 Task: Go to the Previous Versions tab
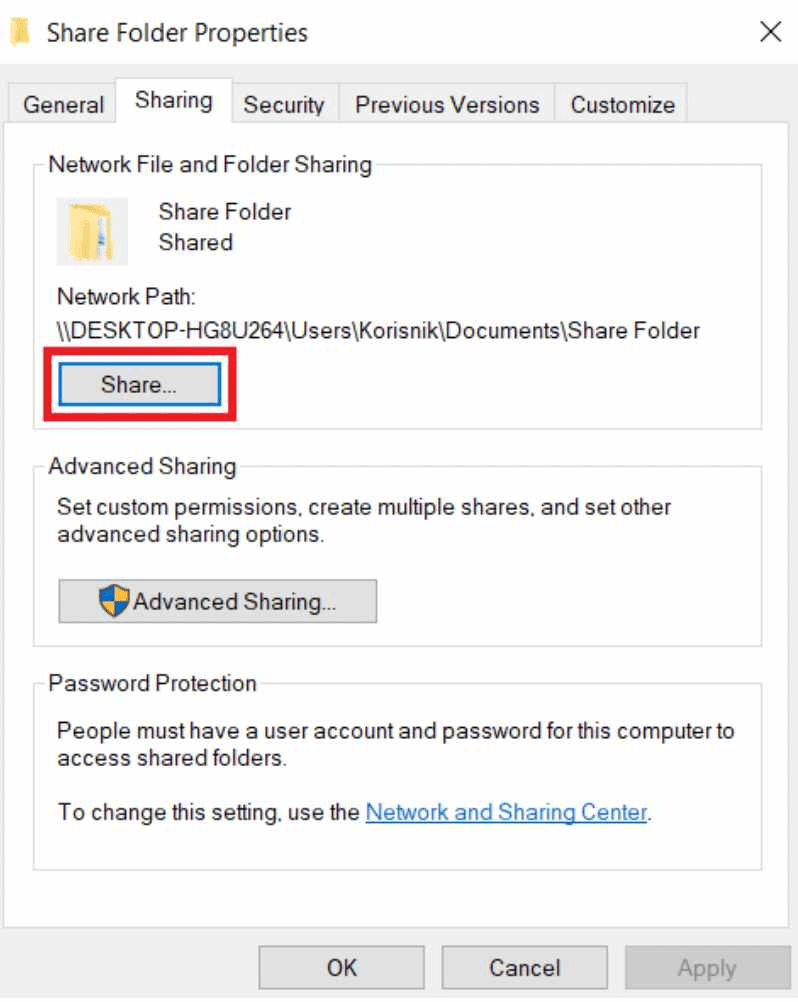(x=447, y=105)
